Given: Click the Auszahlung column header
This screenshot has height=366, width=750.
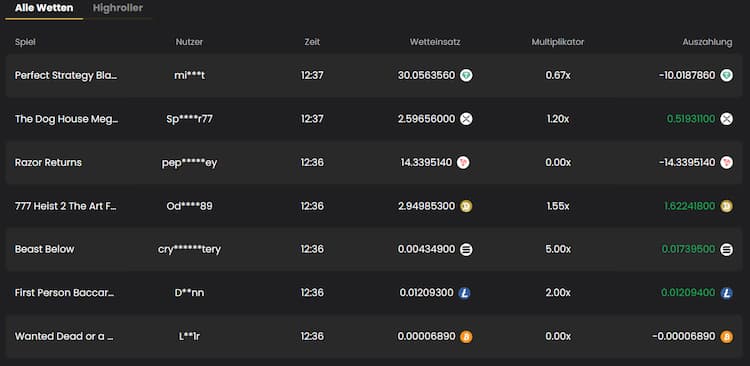Looking at the screenshot, I should pyautogui.click(x=707, y=42).
